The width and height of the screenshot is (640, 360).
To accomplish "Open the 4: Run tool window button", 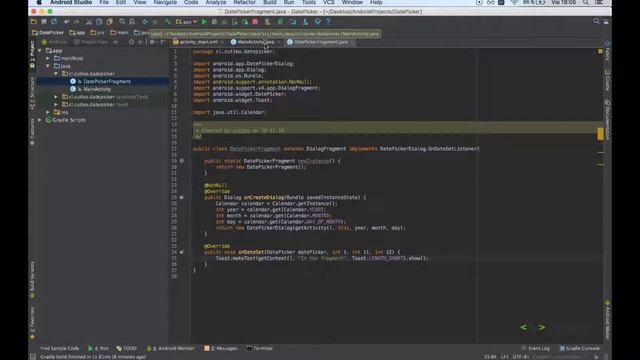I will coord(98,349).
